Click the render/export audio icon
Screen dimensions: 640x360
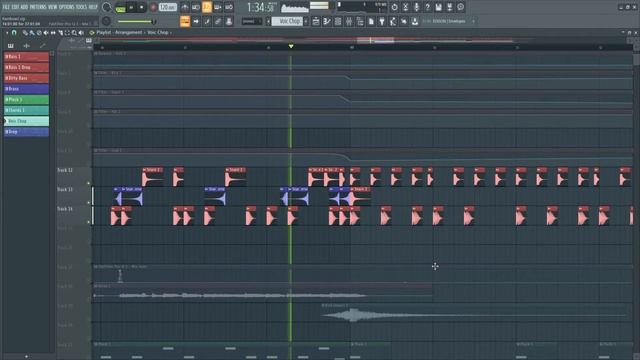(449, 7)
